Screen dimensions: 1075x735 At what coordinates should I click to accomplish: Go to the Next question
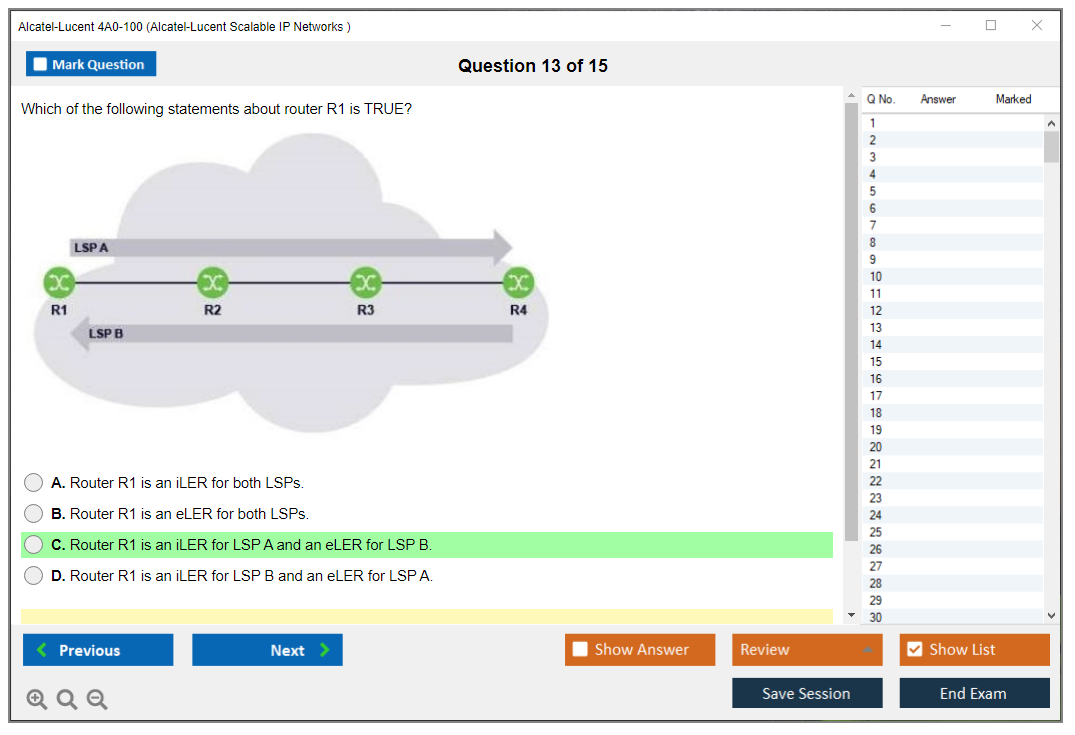click(x=267, y=650)
